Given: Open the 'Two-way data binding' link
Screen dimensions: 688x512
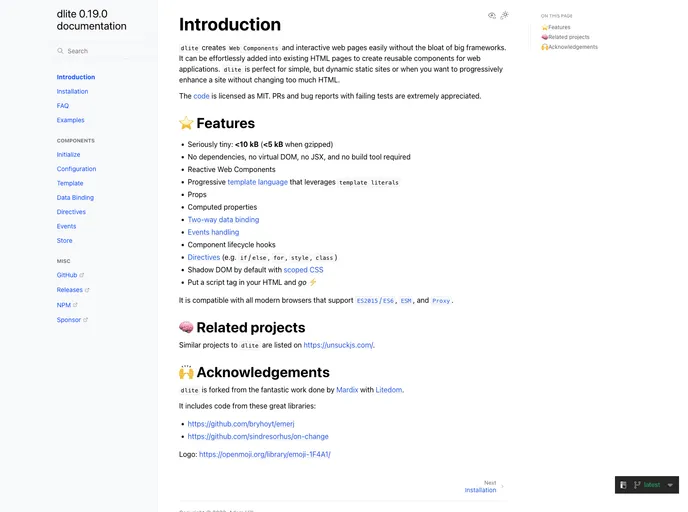Looking at the screenshot, I should point(223,220).
